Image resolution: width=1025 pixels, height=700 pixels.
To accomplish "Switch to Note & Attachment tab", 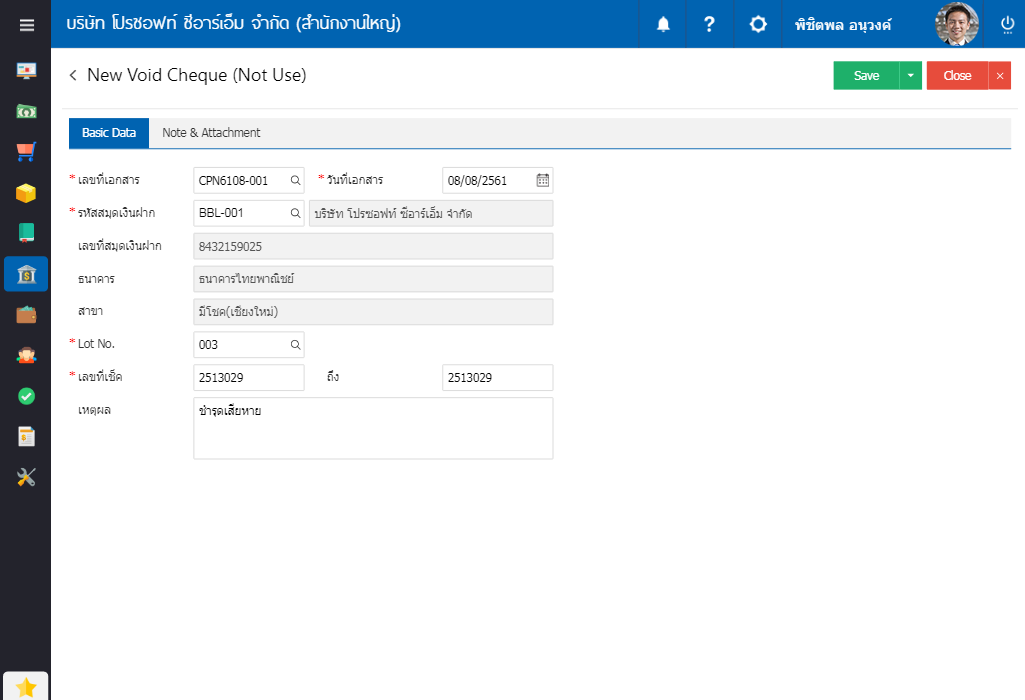I will [x=211, y=133].
